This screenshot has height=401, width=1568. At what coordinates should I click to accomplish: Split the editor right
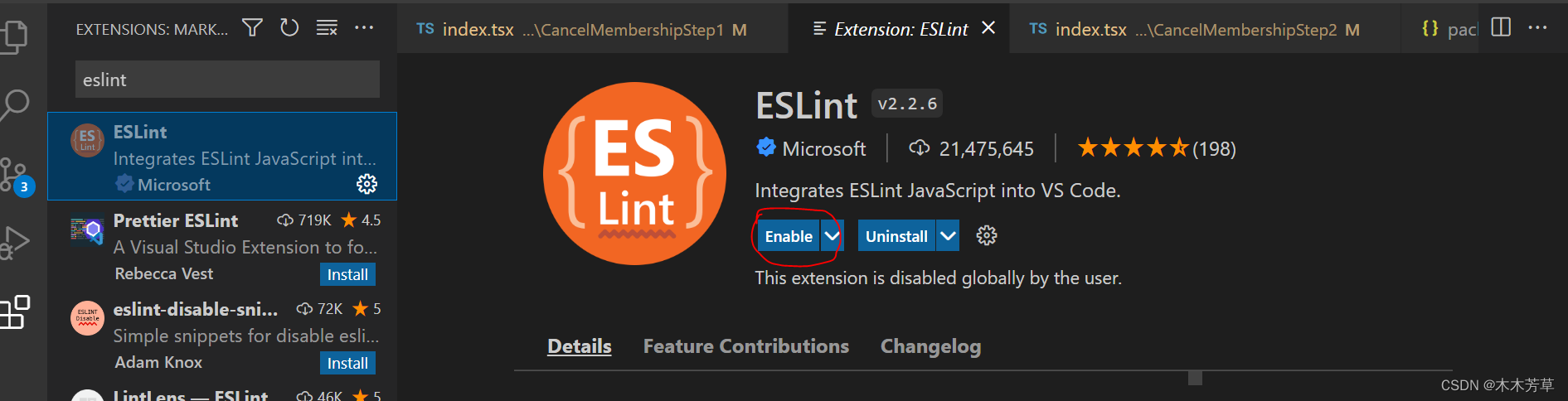(1501, 27)
